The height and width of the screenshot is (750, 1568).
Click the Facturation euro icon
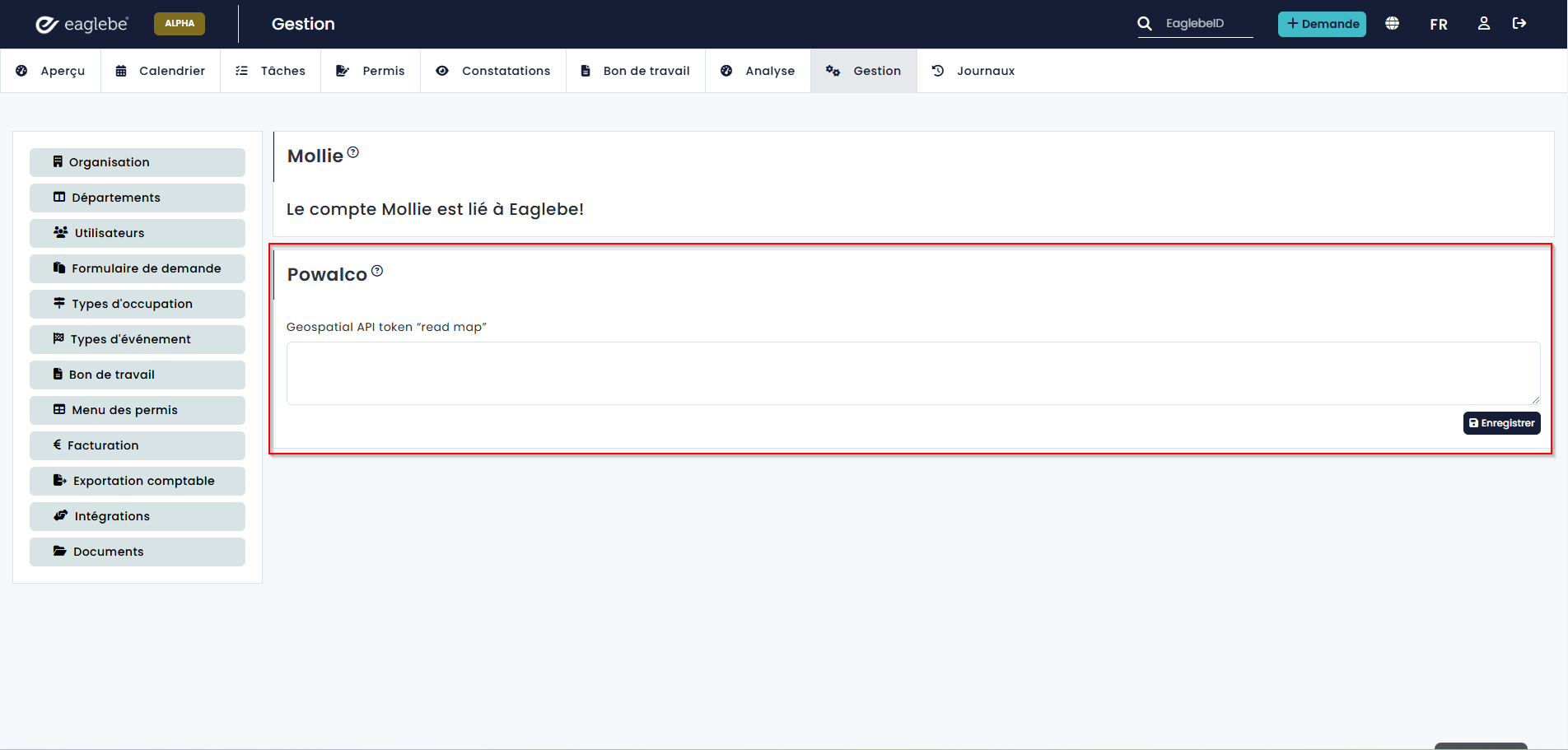[x=57, y=445]
